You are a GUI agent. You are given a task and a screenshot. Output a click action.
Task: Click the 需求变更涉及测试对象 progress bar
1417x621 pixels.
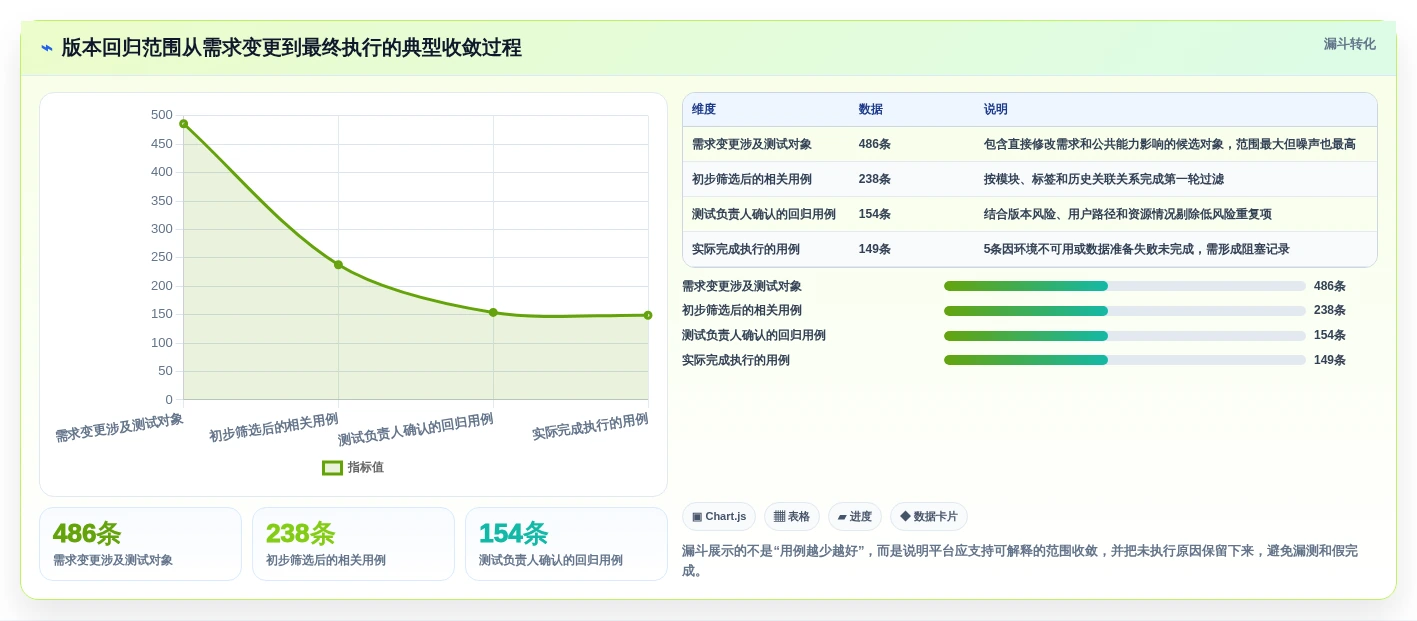[x=1125, y=286]
